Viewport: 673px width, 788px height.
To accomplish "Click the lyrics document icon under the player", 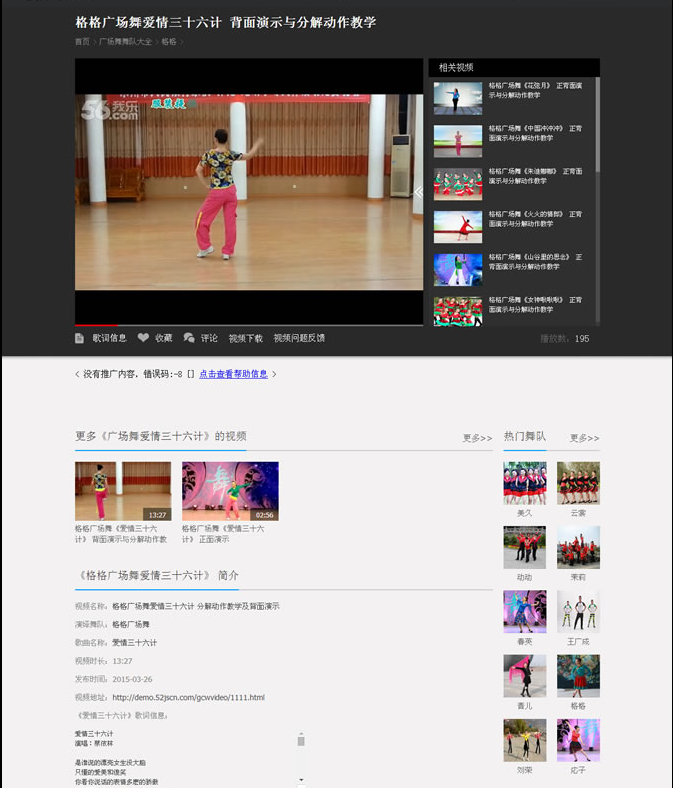I will 79,338.
